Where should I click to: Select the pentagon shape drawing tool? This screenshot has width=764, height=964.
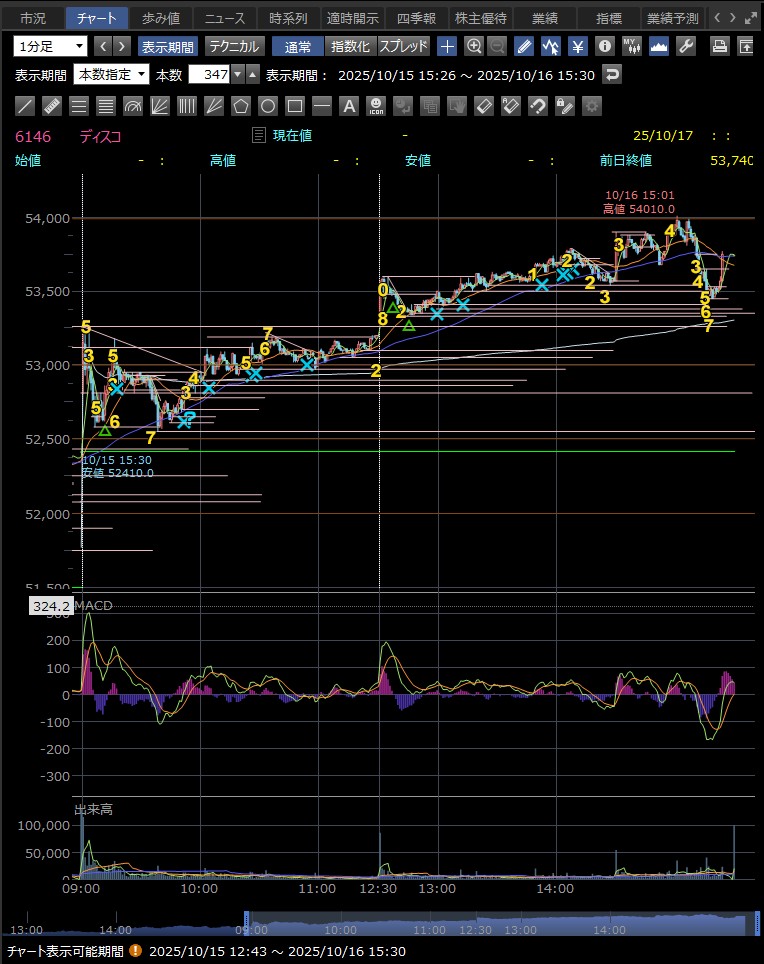point(241,106)
